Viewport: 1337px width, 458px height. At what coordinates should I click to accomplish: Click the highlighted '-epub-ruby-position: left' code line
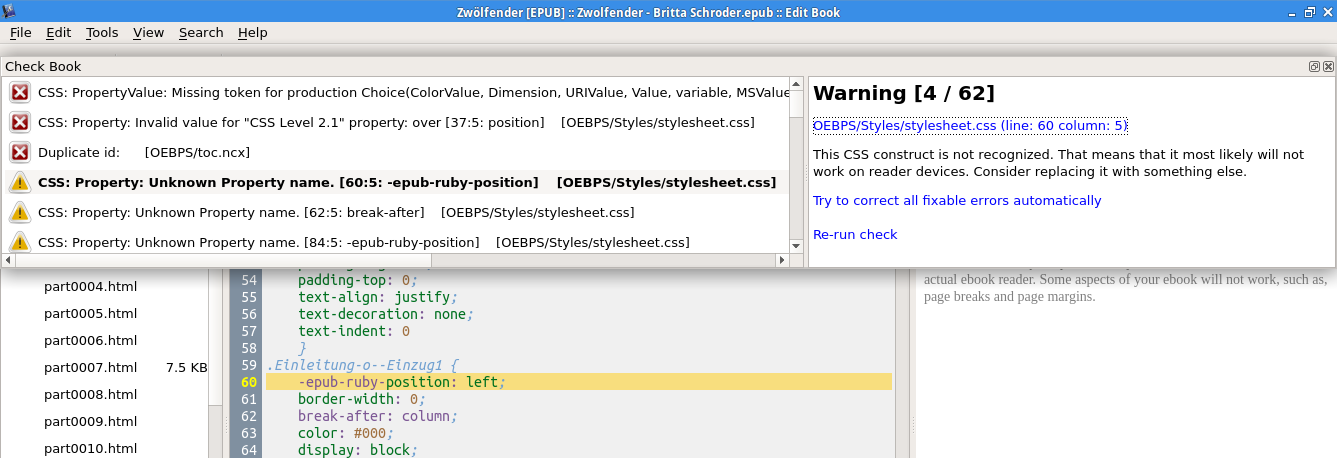click(x=579, y=382)
